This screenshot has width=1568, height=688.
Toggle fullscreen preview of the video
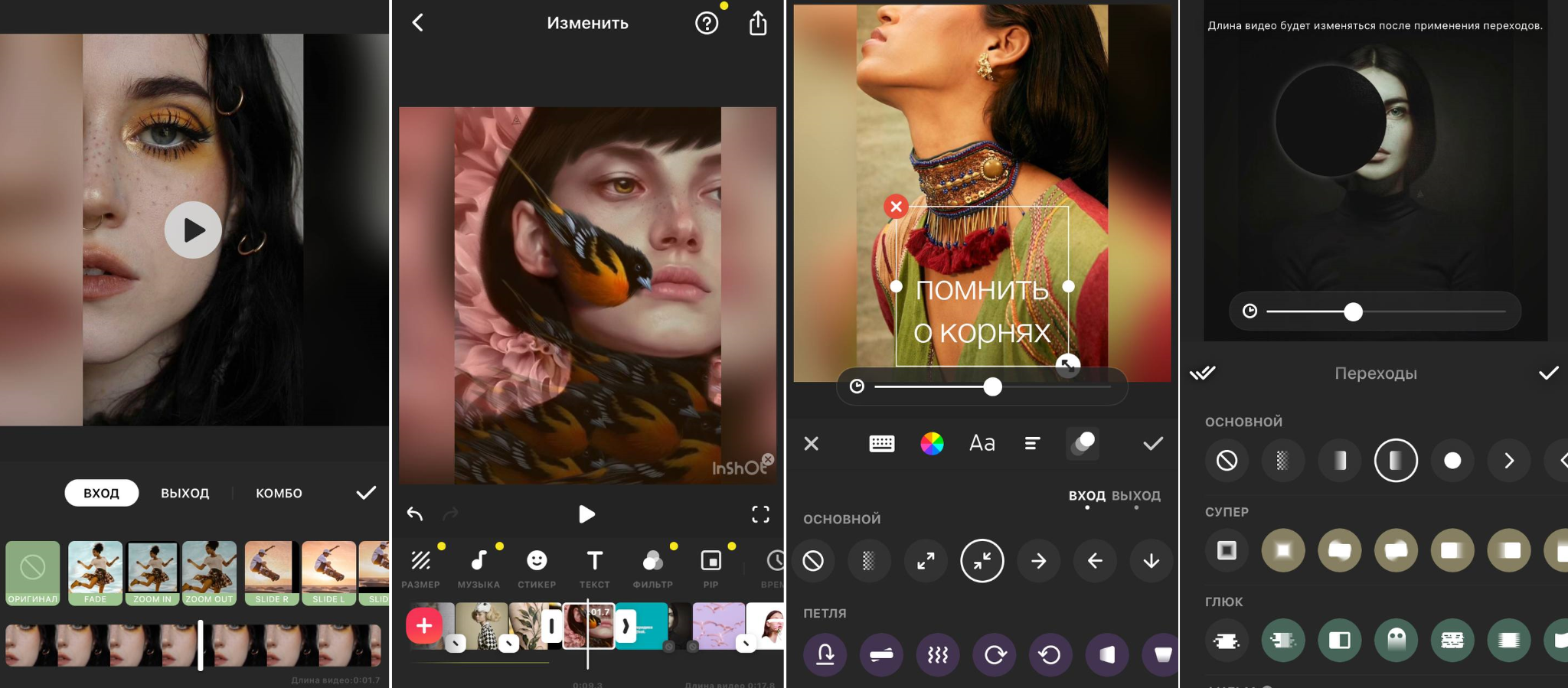pyautogui.click(x=760, y=514)
